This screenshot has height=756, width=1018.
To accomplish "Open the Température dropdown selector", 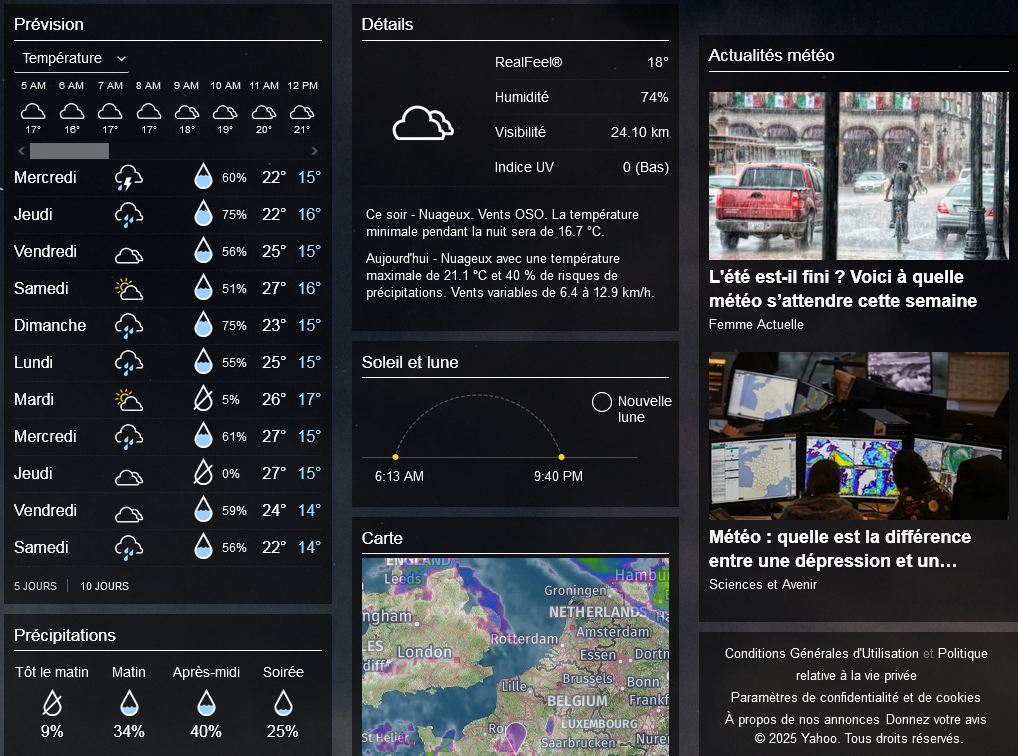I will point(74,59).
